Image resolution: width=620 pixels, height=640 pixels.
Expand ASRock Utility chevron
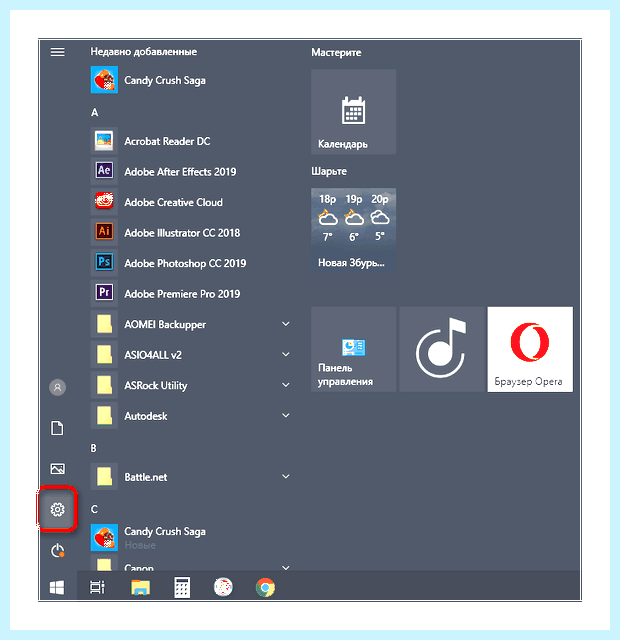[x=286, y=385]
